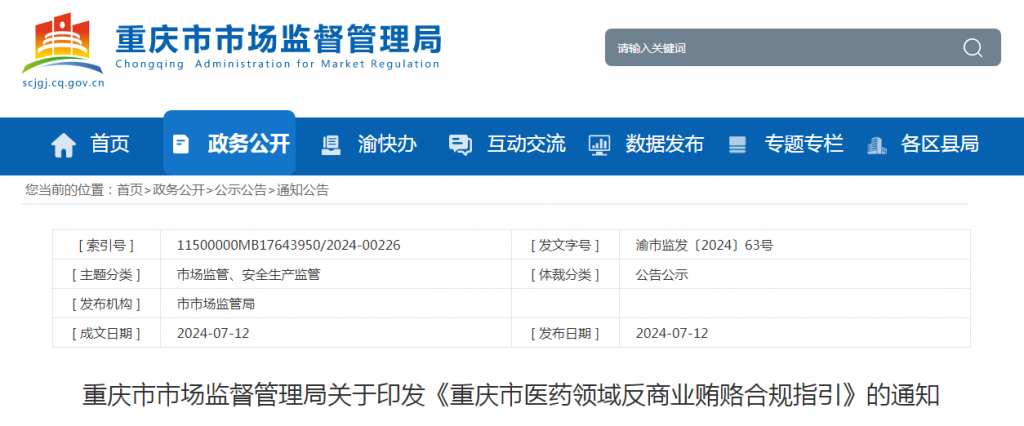Open the 首页 navigation item

click(x=110, y=144)
